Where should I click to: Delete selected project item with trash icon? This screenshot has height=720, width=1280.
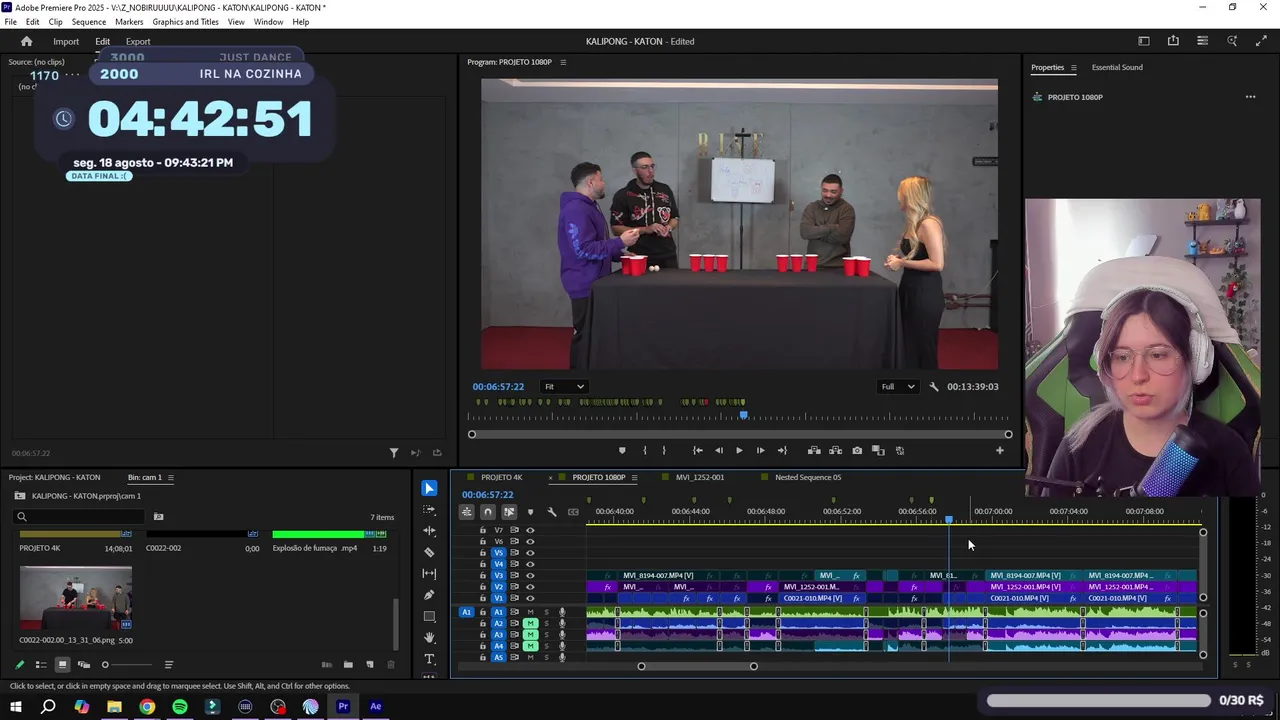(x=391, y=665)
